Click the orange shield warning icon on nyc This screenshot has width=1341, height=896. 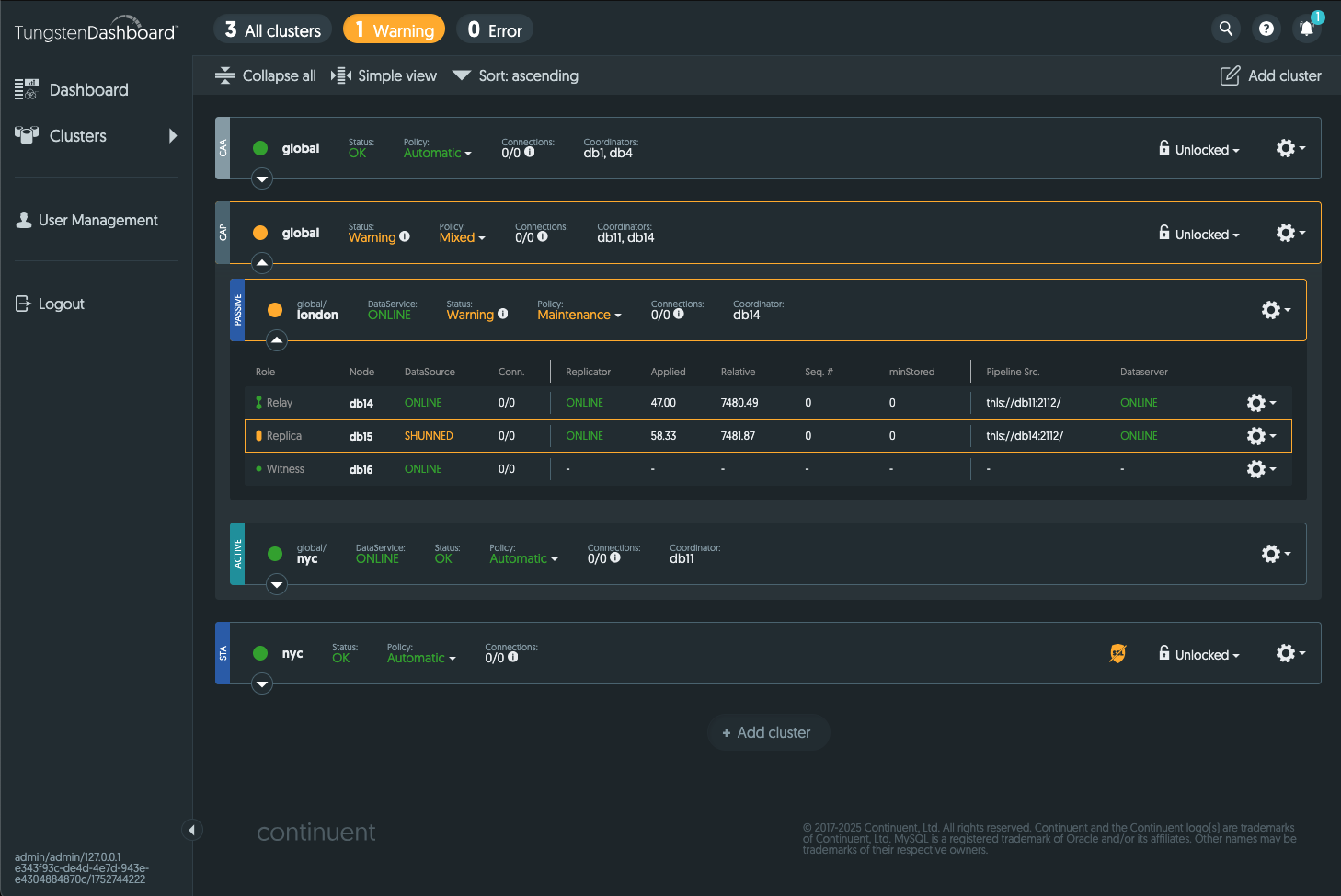pyautogui.click(x=1117, y=653)
